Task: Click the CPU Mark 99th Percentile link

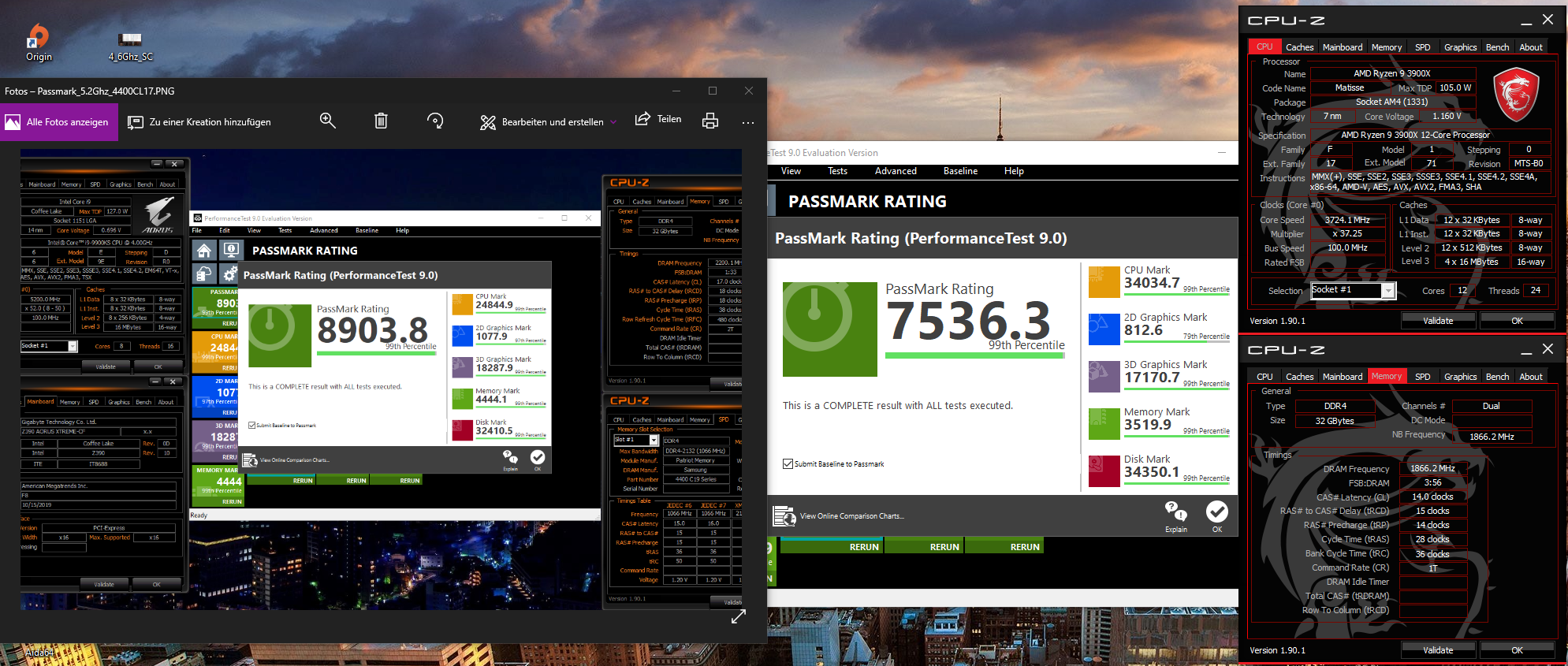Action: [1205, 289]
